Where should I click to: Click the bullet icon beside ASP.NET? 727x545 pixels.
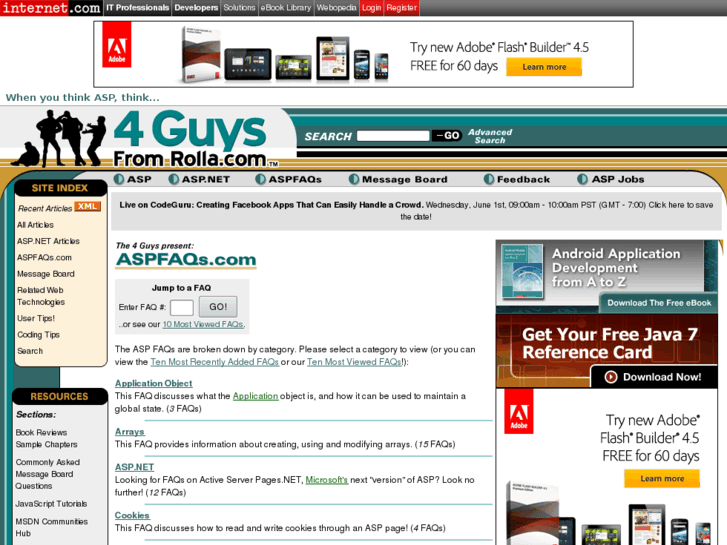click(174, 179)
